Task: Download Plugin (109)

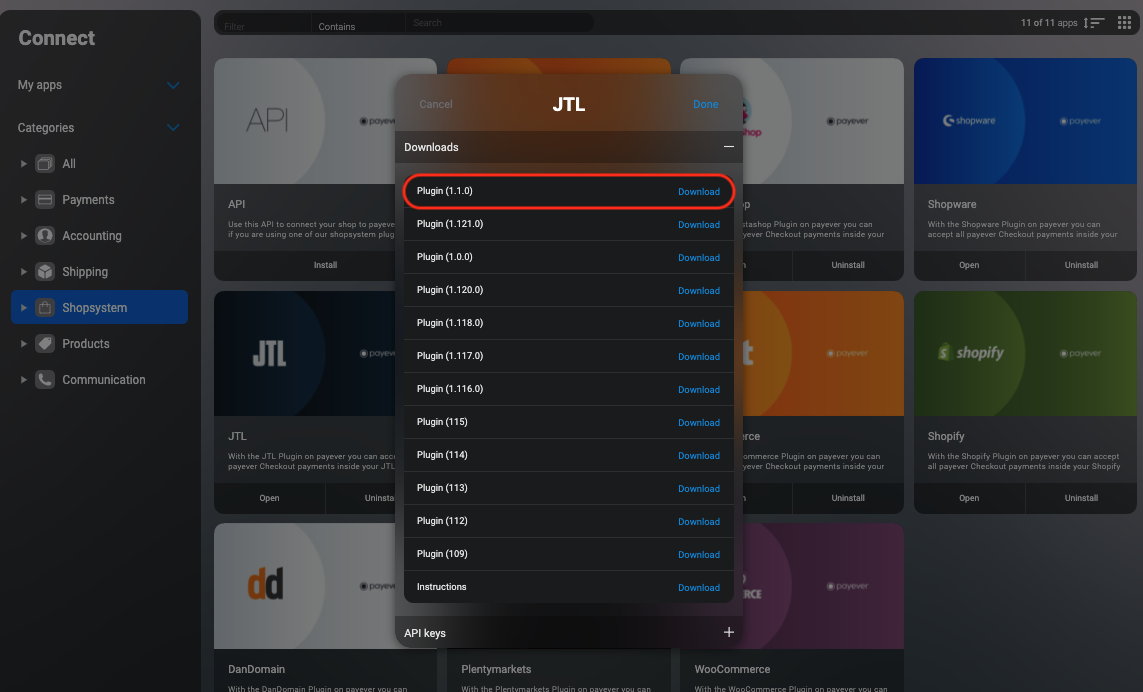Action: [698, 554]
